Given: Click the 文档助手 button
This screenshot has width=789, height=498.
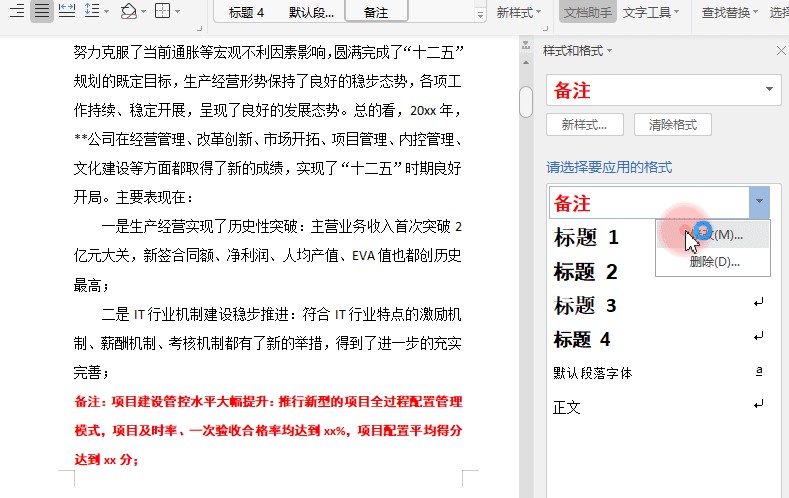Looking at the screenshot, I should point(587,12).
